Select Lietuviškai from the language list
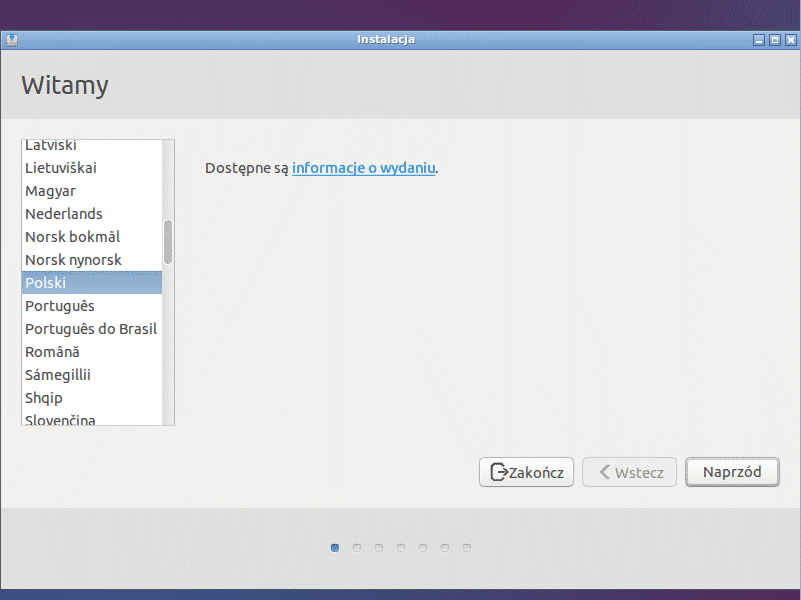 tap(61, 168)
